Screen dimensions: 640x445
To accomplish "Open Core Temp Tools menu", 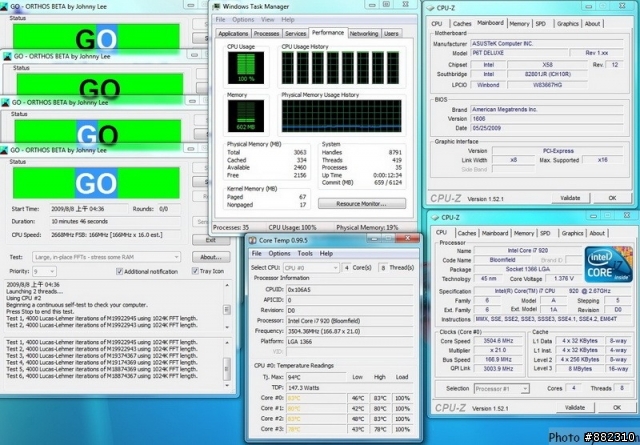I will 305,254.
